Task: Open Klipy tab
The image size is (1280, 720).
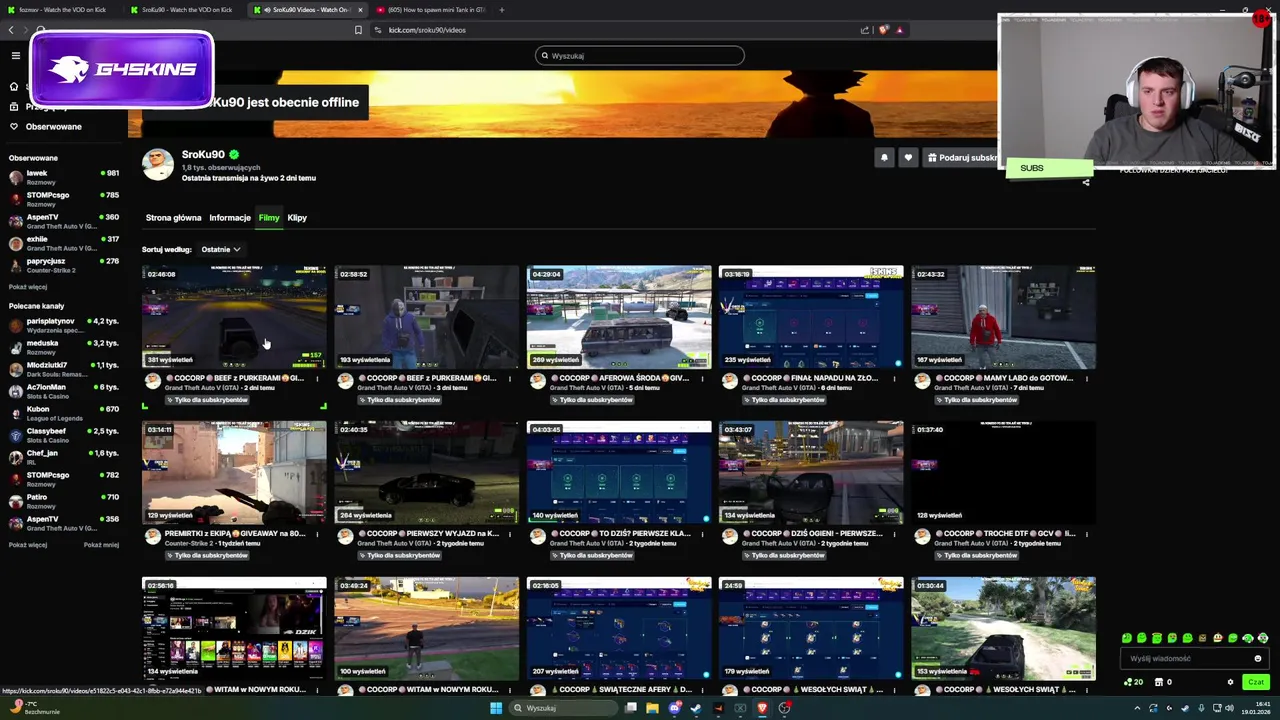Action: click(297, 218)
